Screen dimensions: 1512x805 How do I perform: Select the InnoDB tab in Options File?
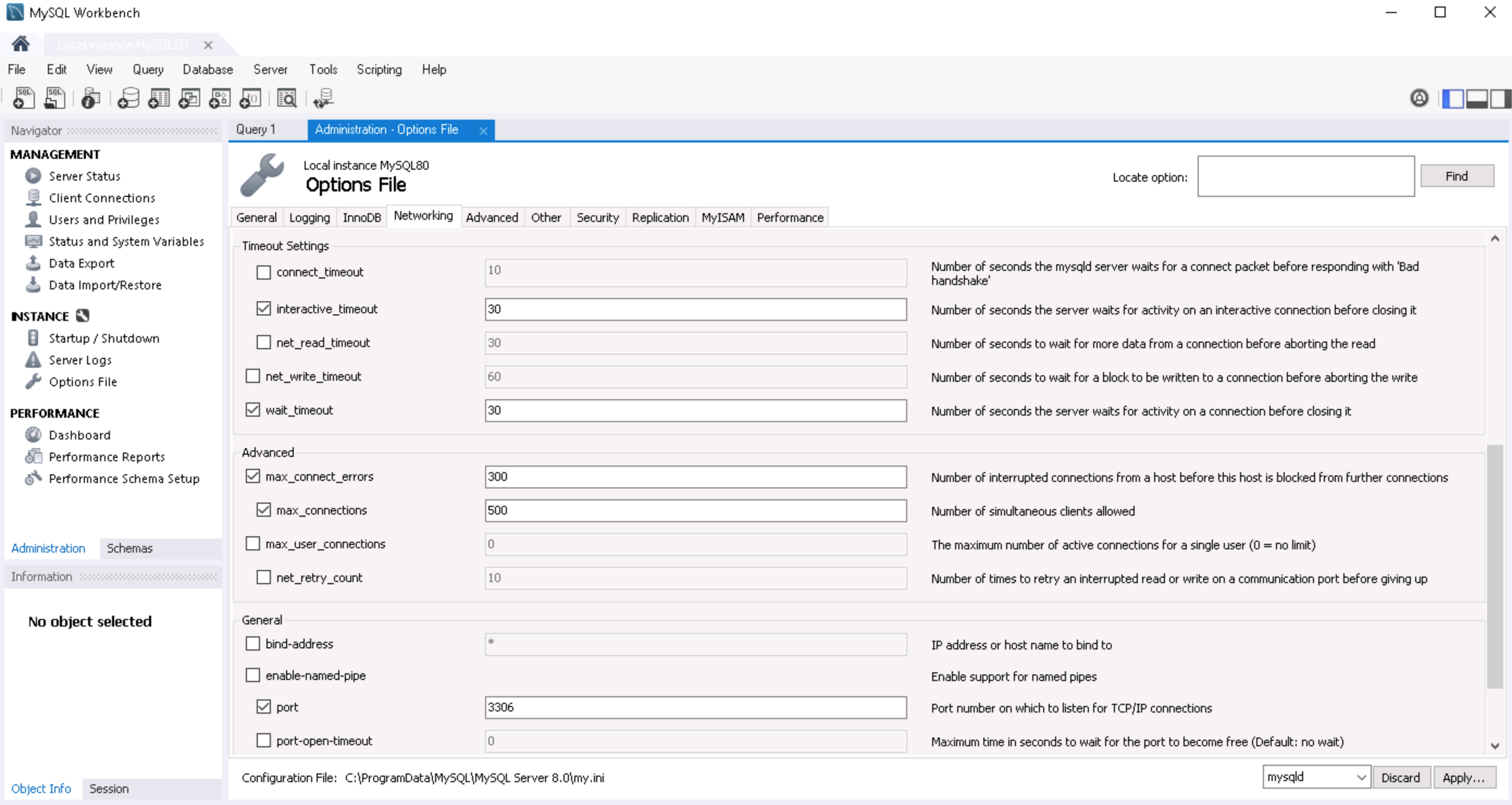click(362, 216)
